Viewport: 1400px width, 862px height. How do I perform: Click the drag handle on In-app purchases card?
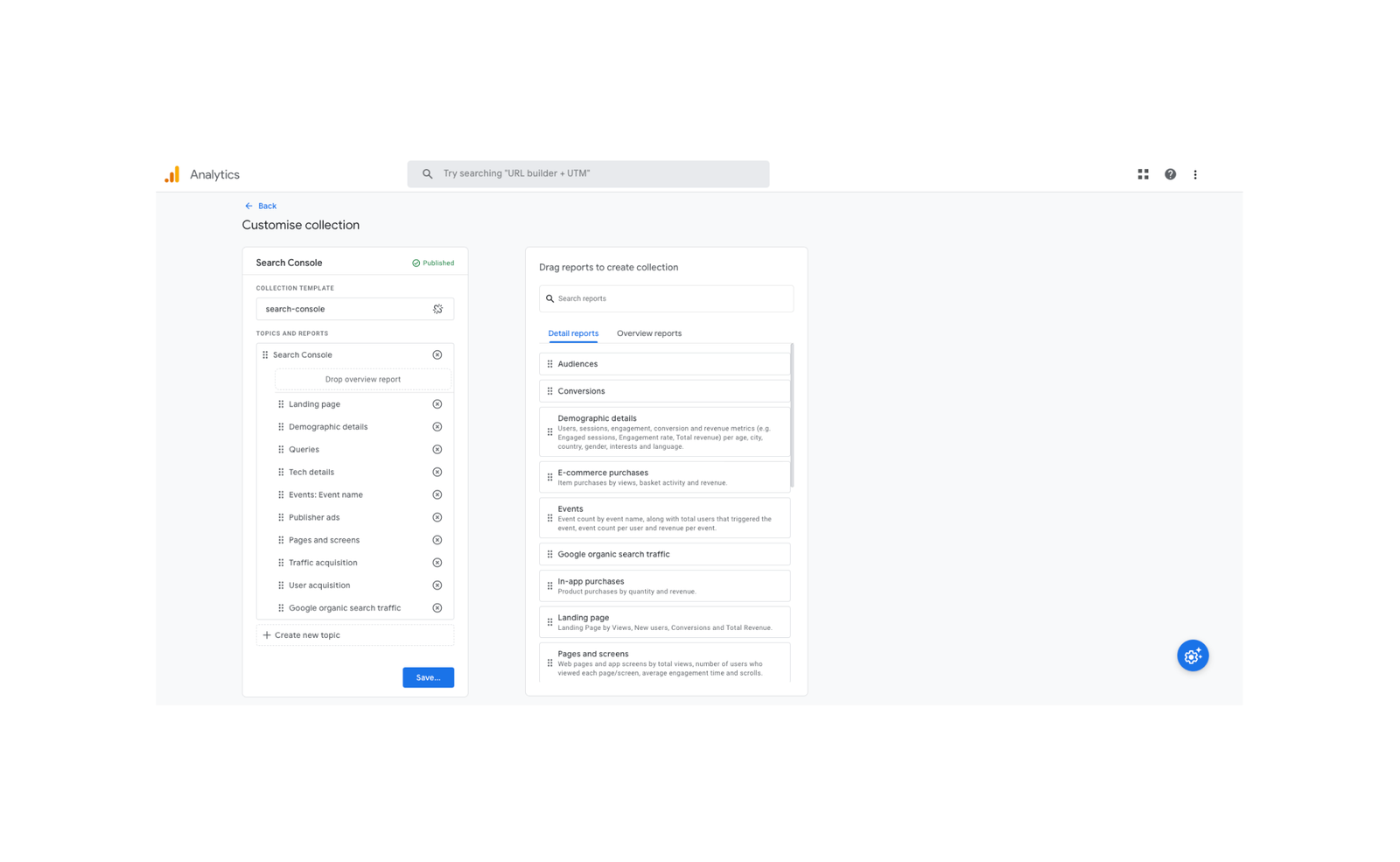[549, 585]
